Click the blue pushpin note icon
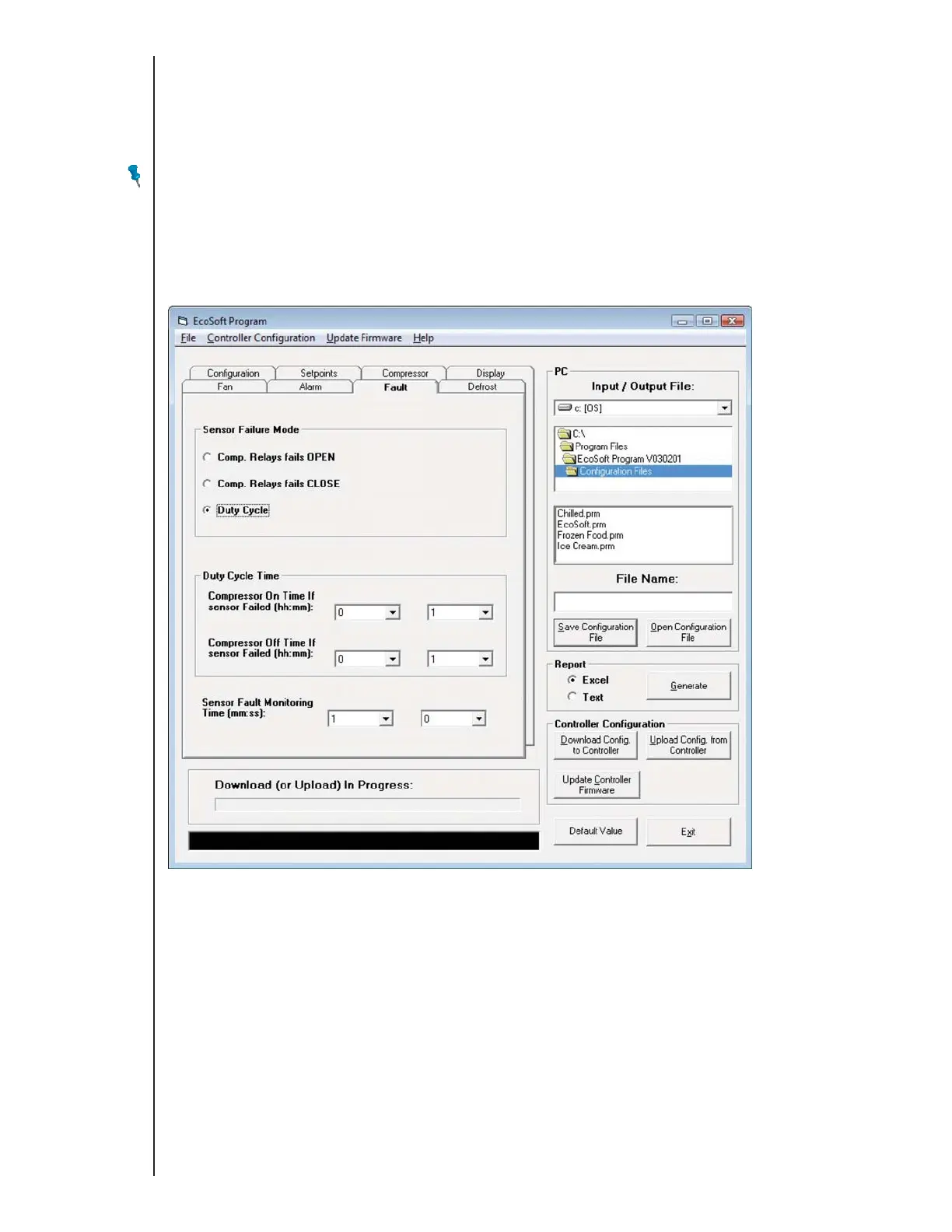Screen dimensions: 952x1232 (x=135, y=176)
